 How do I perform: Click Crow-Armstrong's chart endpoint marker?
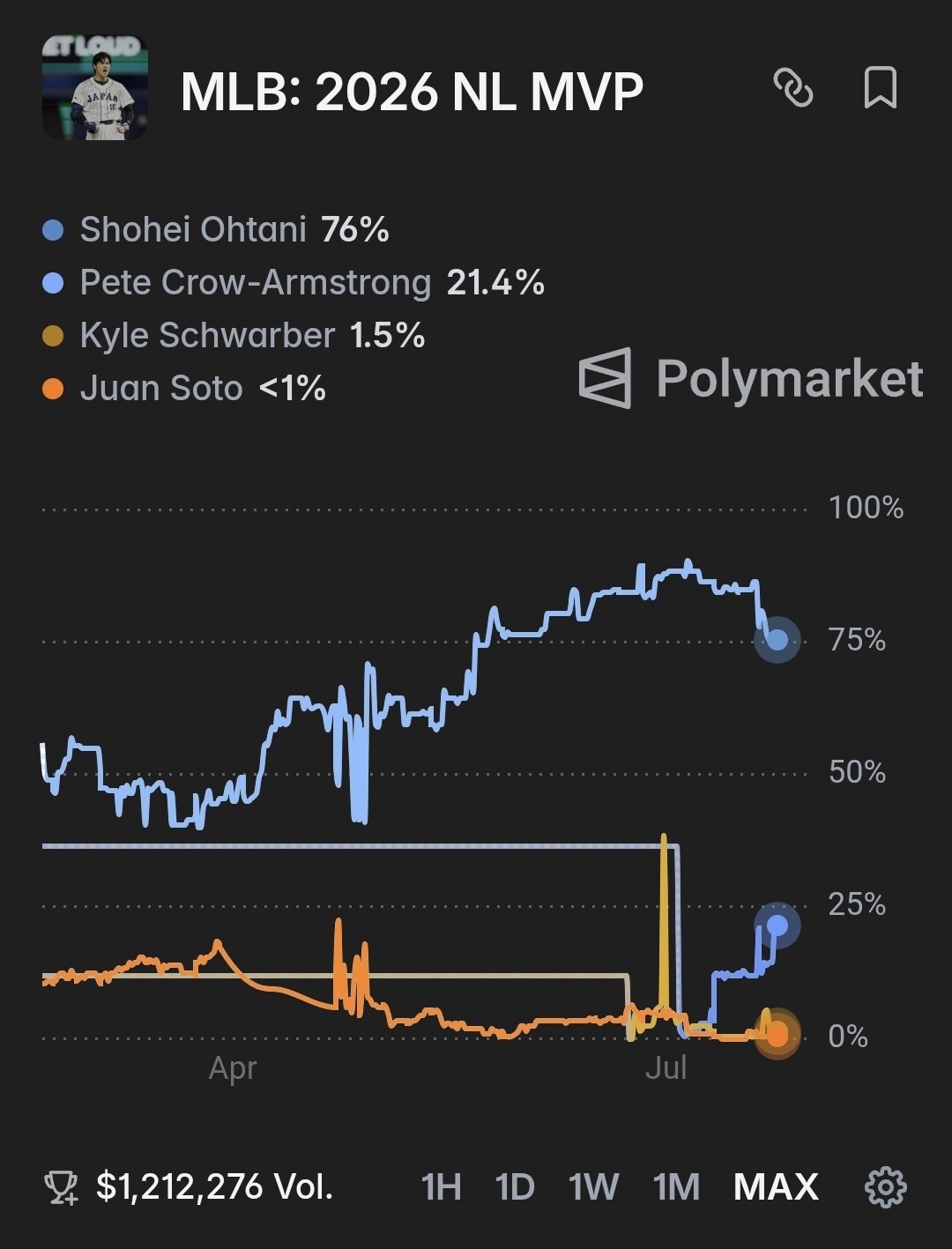click(x=777, y=925)
